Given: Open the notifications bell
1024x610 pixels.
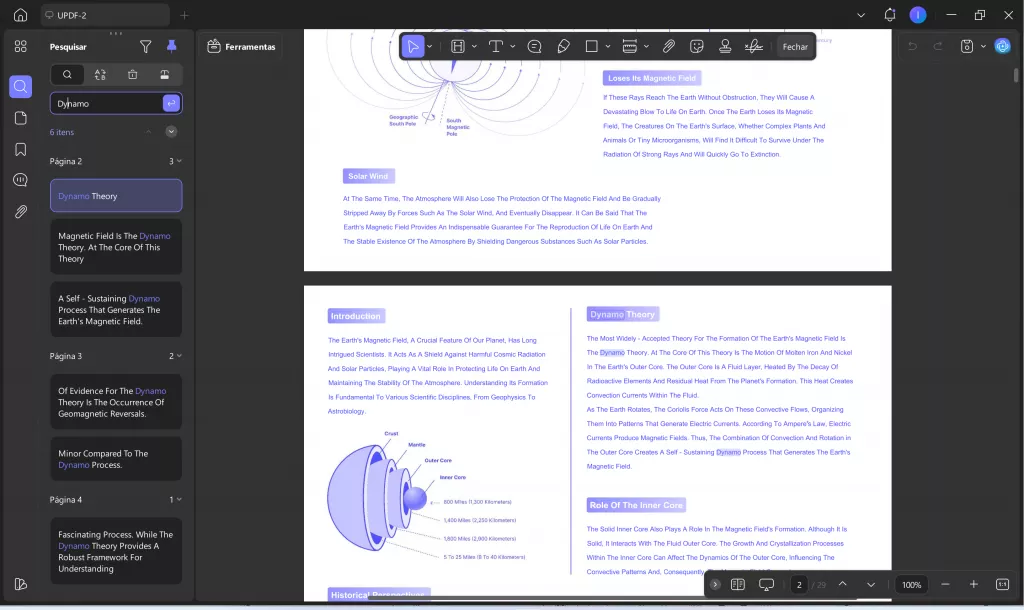Looking at the screenshot, I should (889, 14).
